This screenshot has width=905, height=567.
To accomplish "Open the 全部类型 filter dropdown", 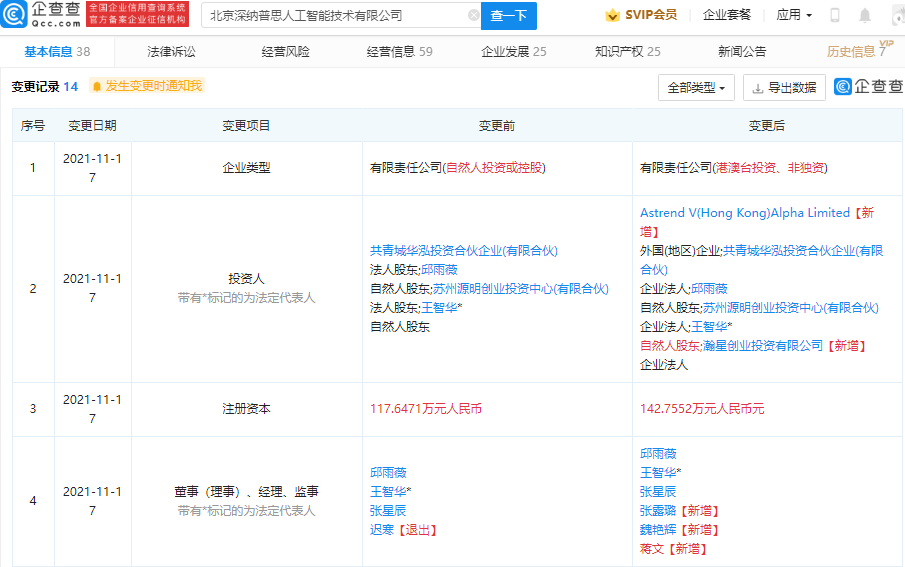I will 696,88.
